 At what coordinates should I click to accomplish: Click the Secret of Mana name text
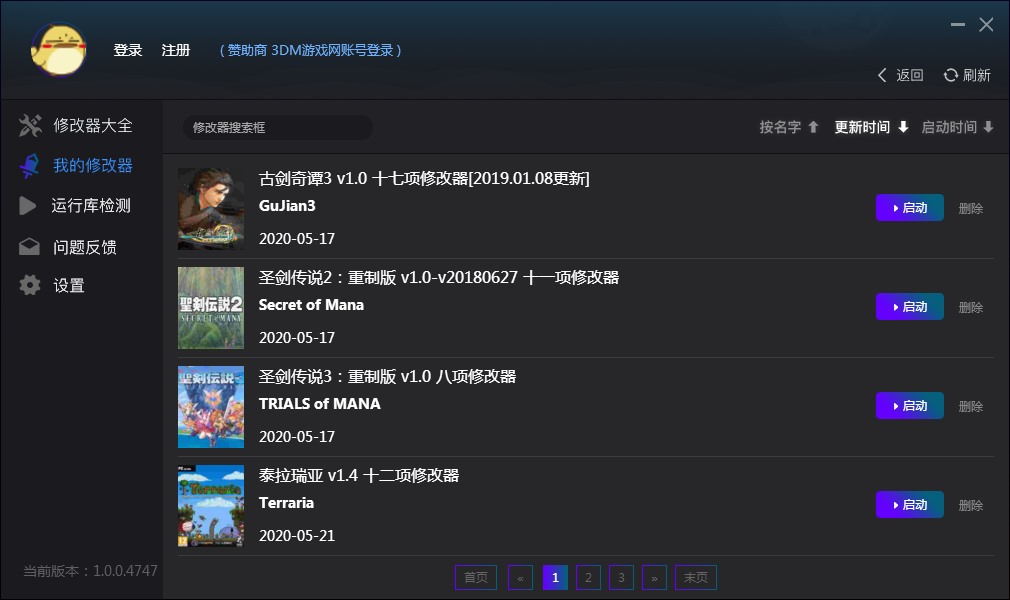(311, 305)
